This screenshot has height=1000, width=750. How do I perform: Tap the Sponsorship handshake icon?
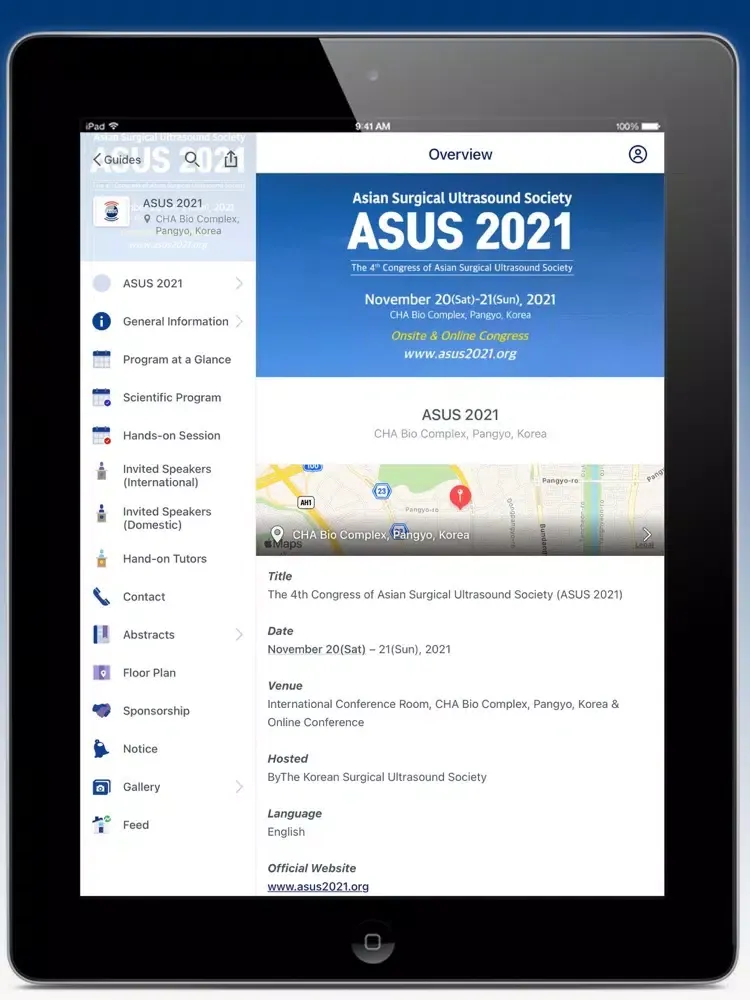coord(102,710)
